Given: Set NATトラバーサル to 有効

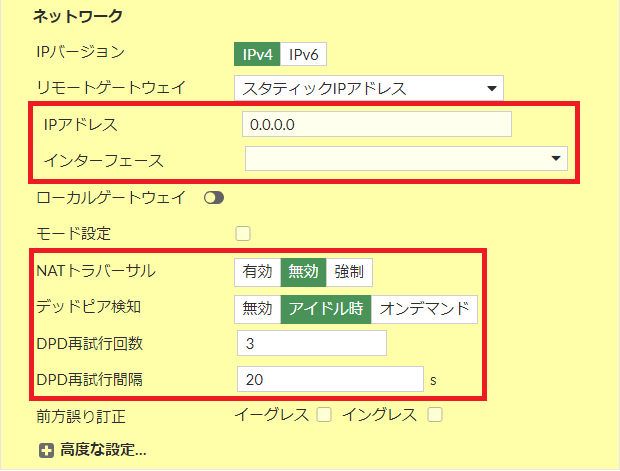Looking at the screenshot, I should [x=257, y=272].
